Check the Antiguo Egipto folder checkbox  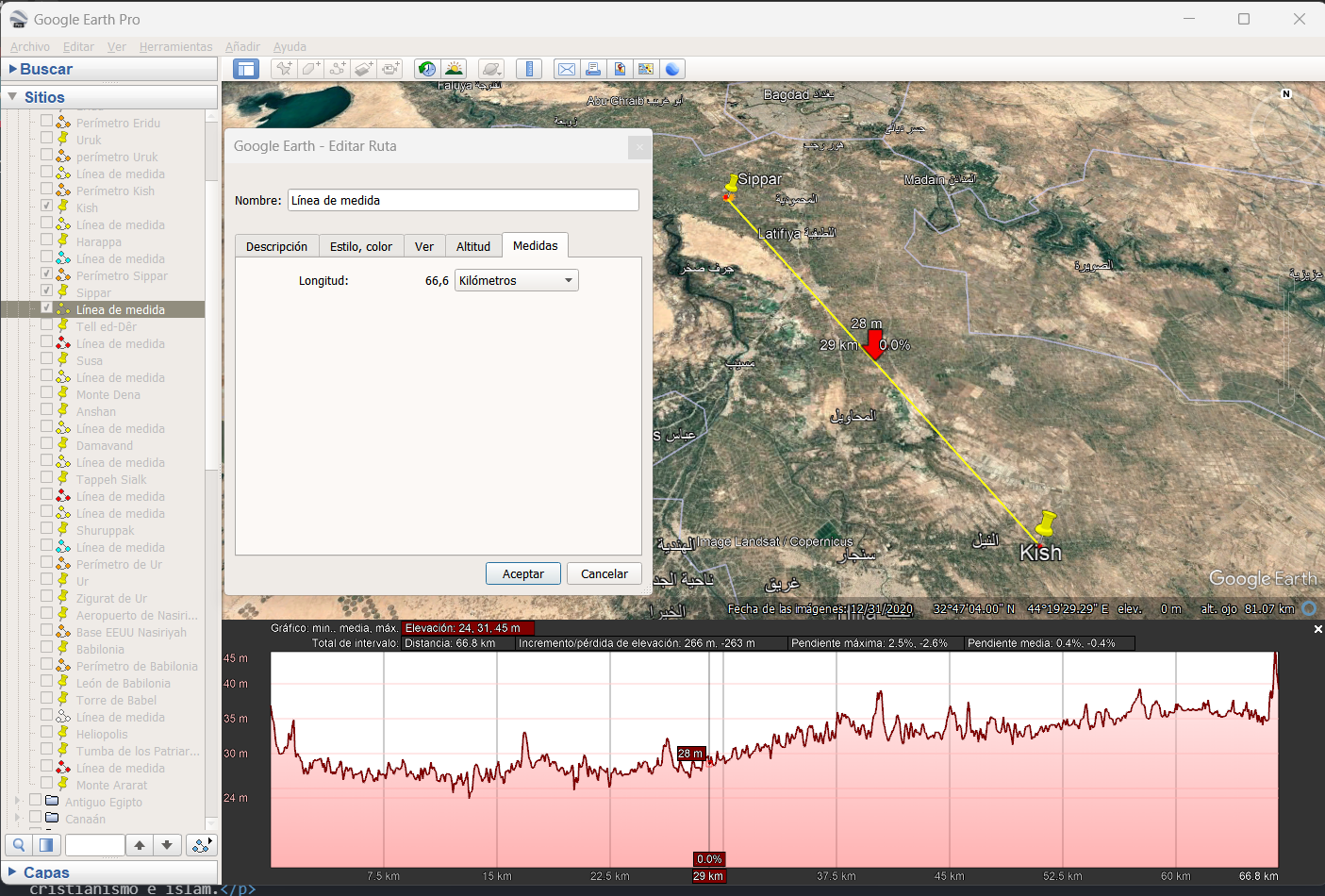pos(35,800)
